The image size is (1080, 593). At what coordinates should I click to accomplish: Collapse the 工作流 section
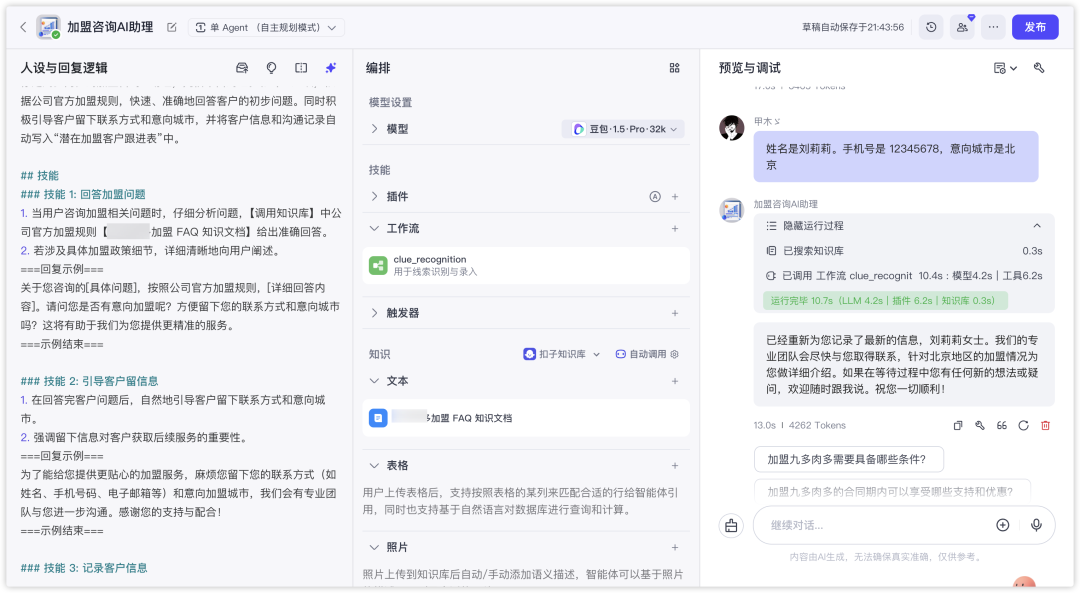point(375,228)
